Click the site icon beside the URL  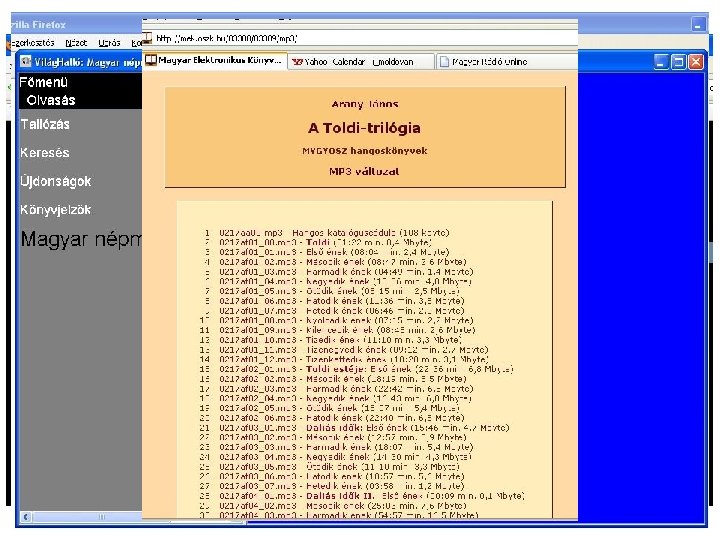pyautogui.click(x=147, y=37)
